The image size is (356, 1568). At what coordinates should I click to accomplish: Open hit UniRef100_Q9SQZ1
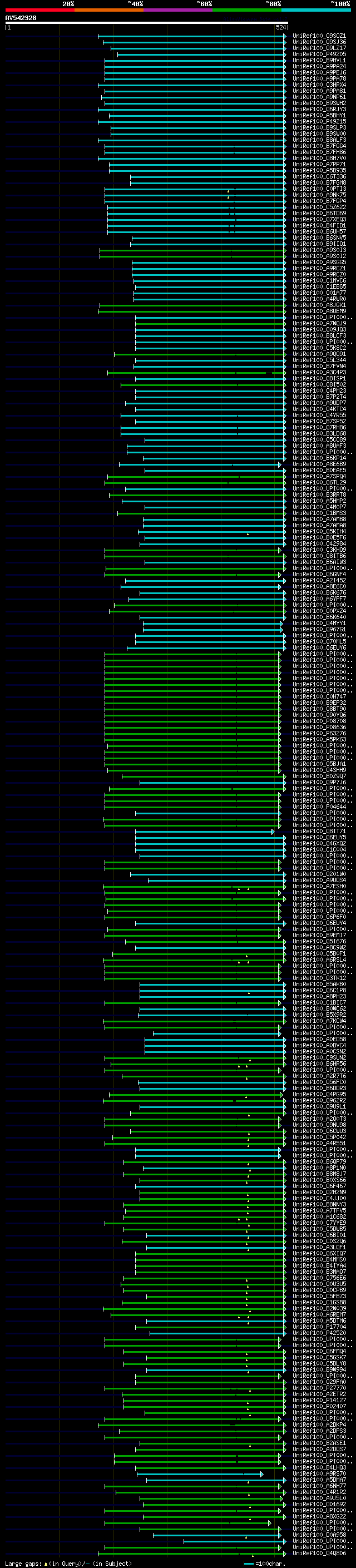pos(319,36)
